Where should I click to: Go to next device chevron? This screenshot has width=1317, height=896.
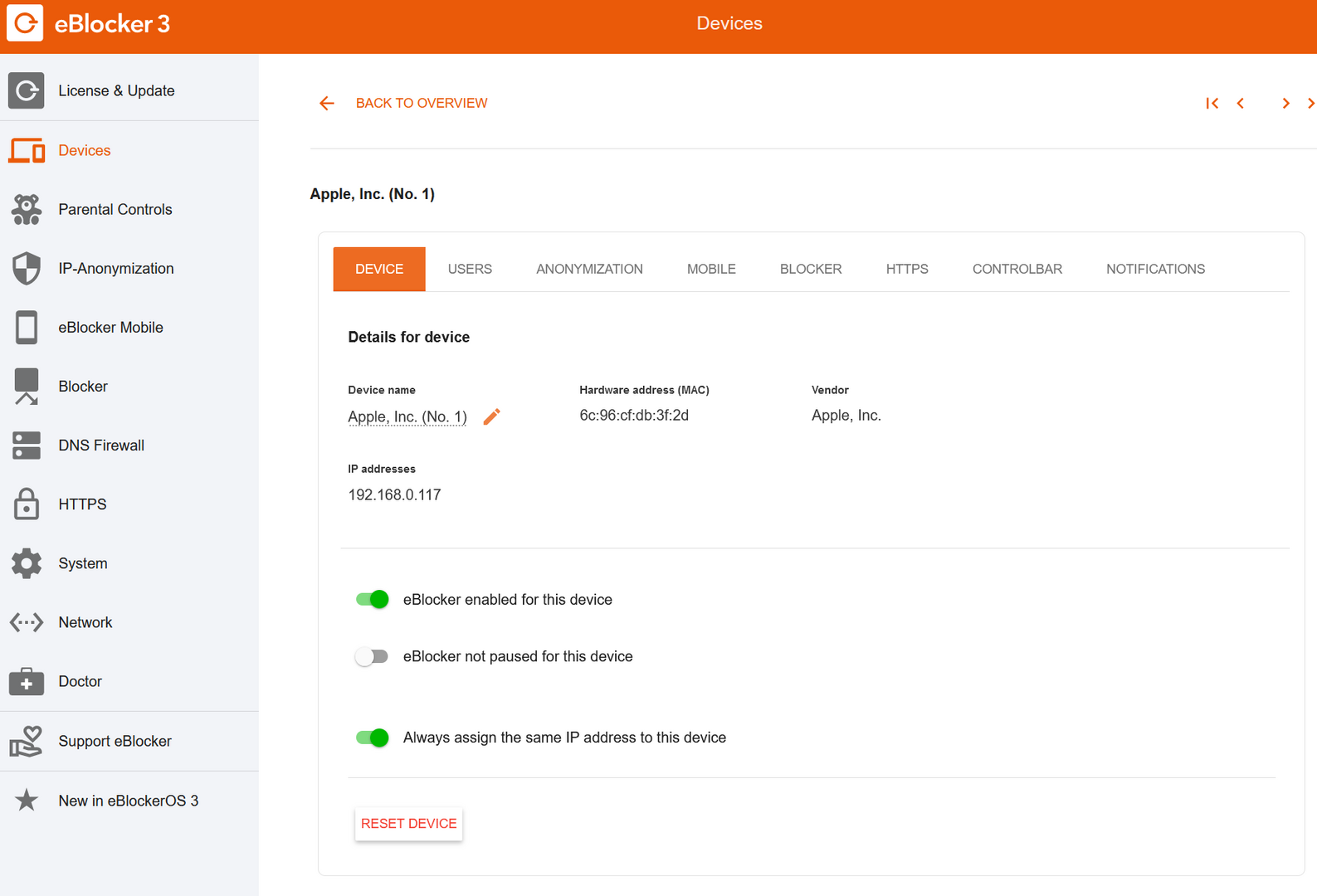pos(1285,103)
